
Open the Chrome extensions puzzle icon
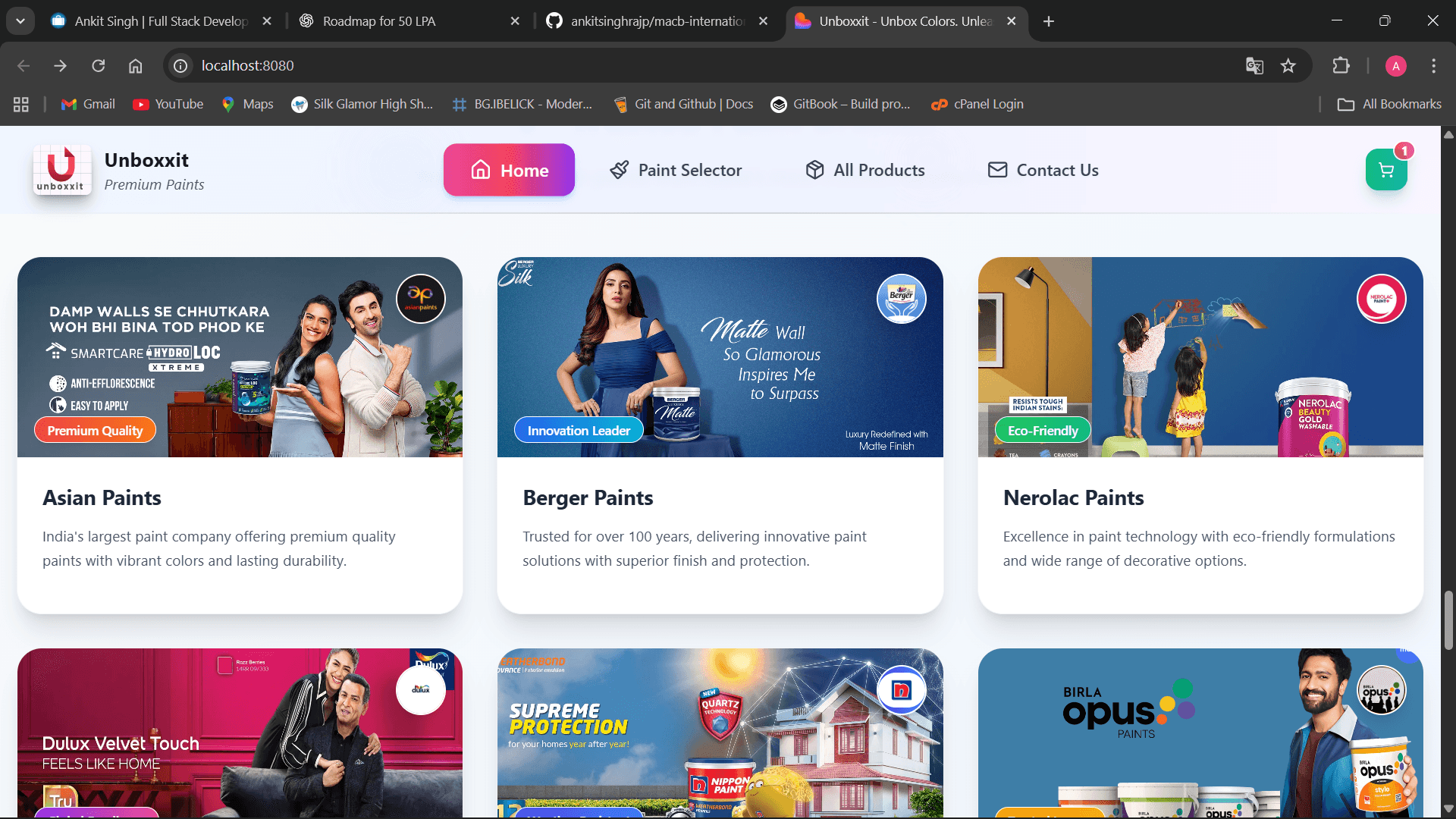1341,66
